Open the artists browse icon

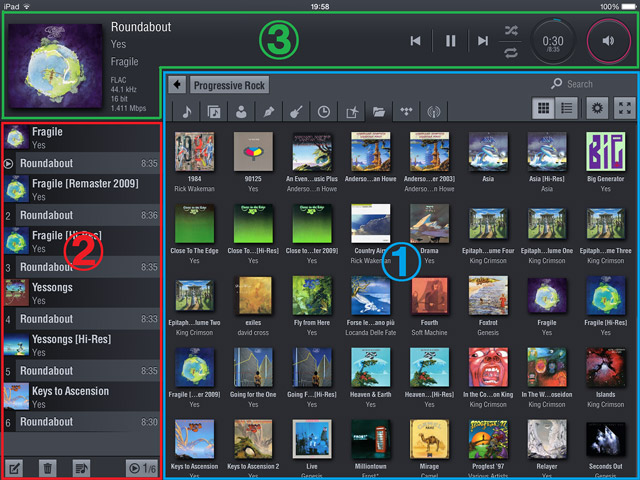[241, 112]
